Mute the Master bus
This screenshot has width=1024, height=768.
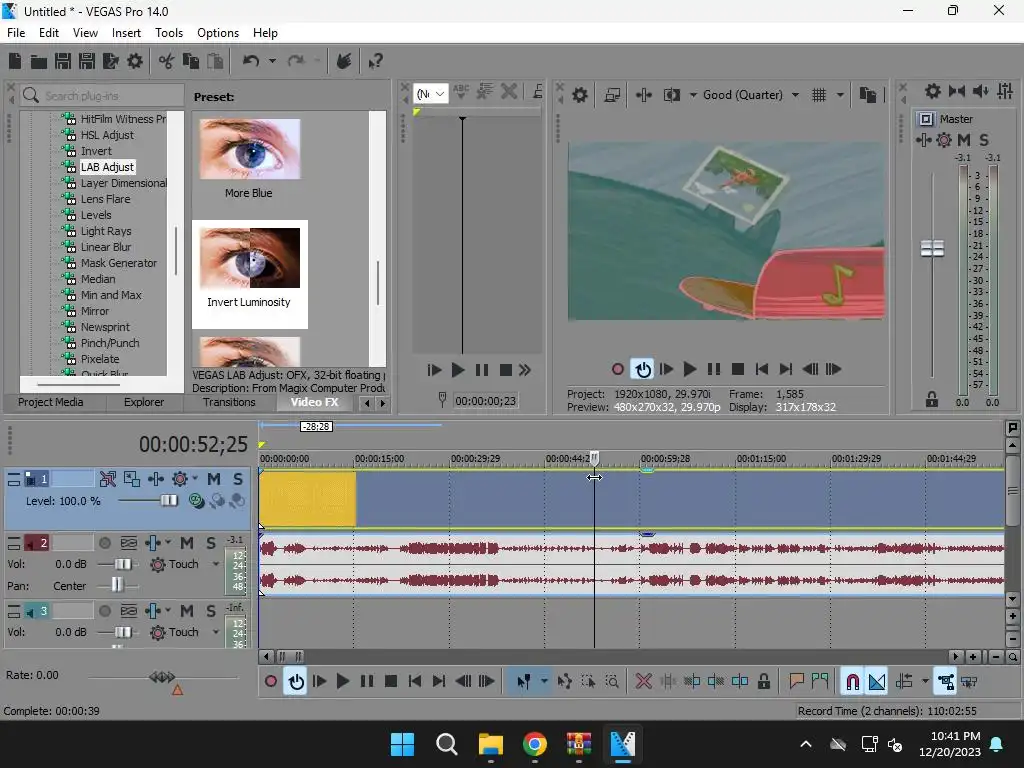(963, 140)
